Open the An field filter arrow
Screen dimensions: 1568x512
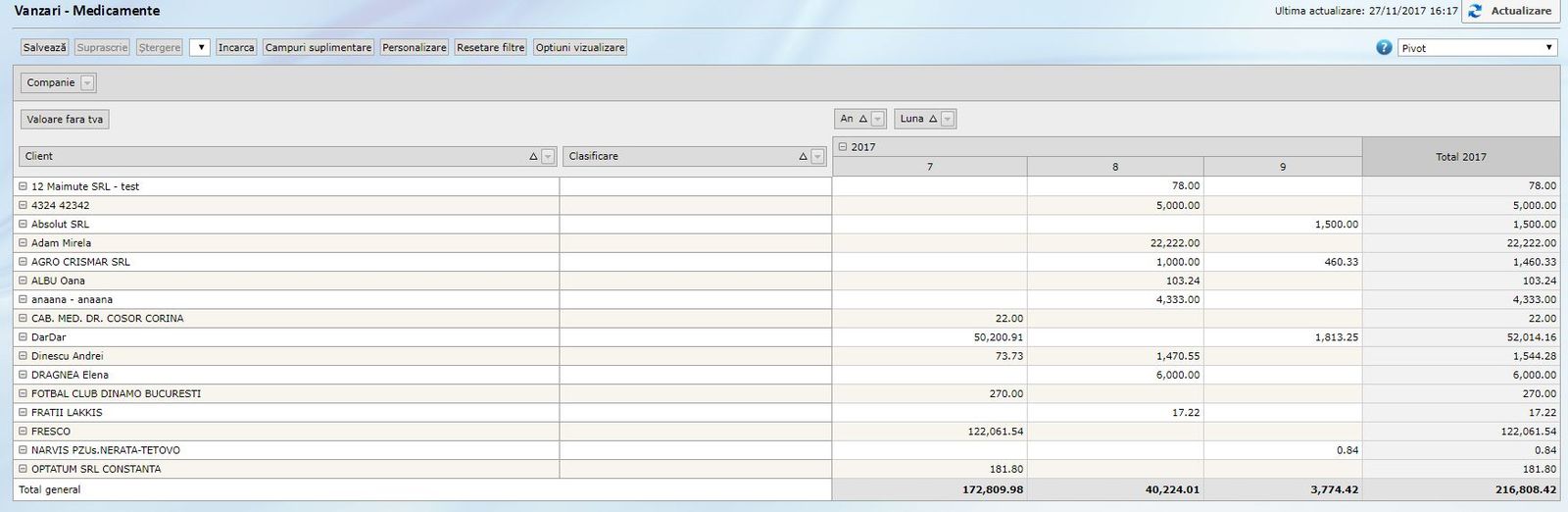pos(877,120)
